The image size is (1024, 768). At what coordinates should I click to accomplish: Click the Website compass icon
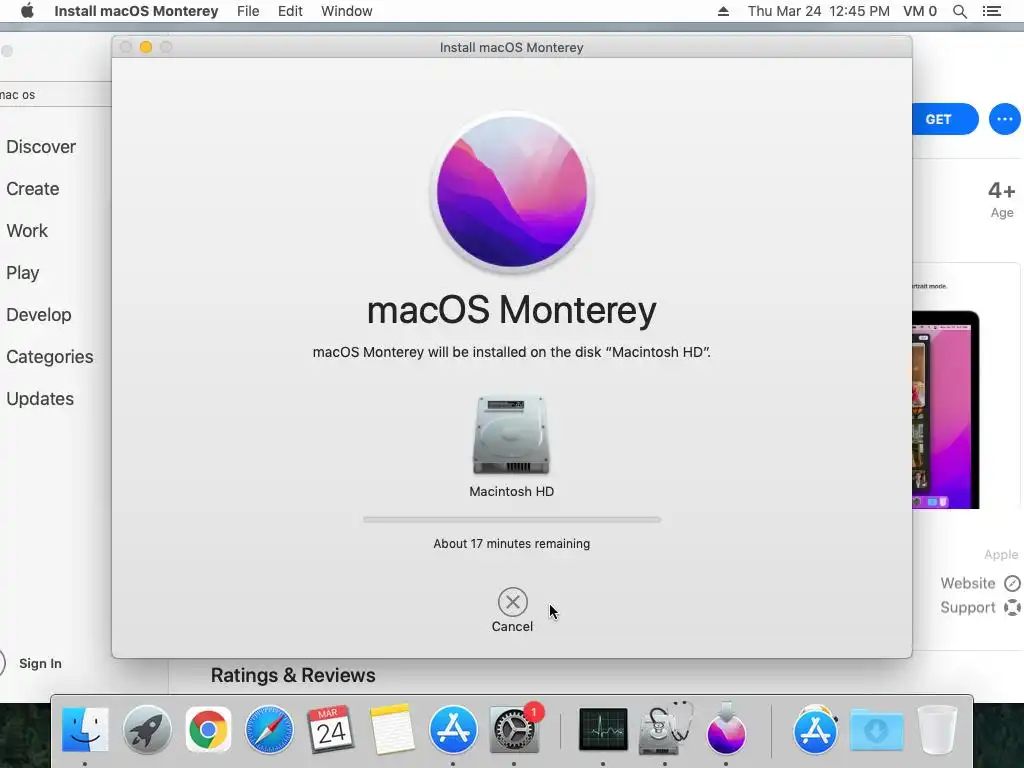(x=1012, y=583)
